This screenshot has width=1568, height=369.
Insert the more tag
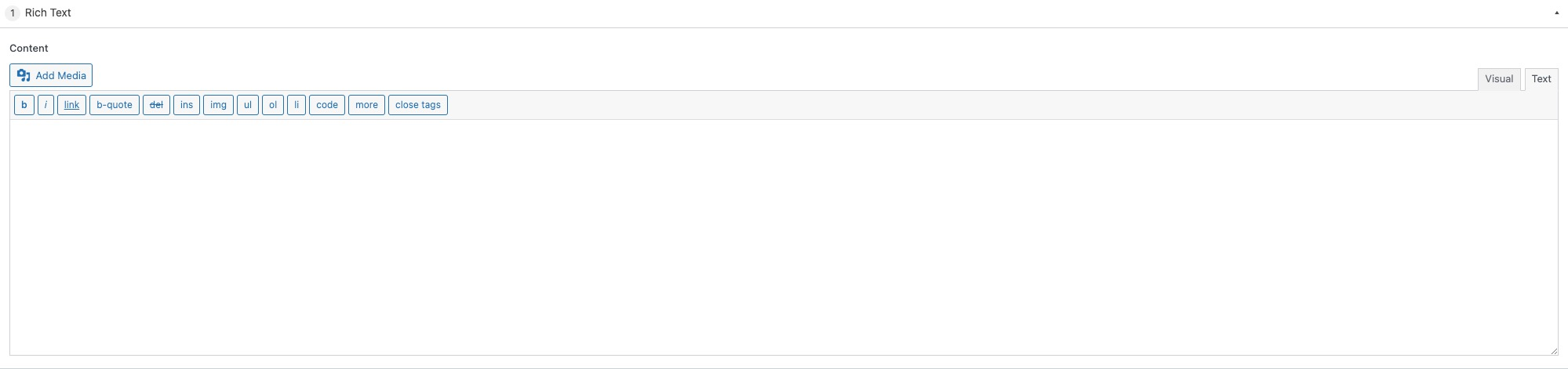pos(366,105)
